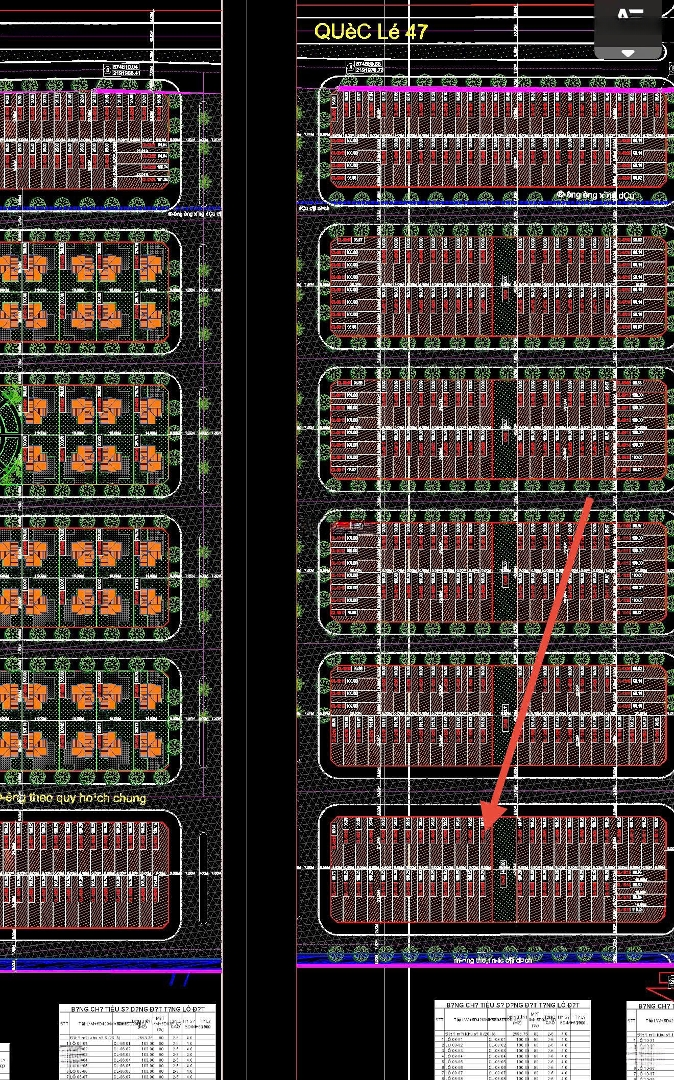Click the text annotation icon in top-right panel
Image resolution: width=674 pixels, height=1080 pixels.
click(630, 16)
